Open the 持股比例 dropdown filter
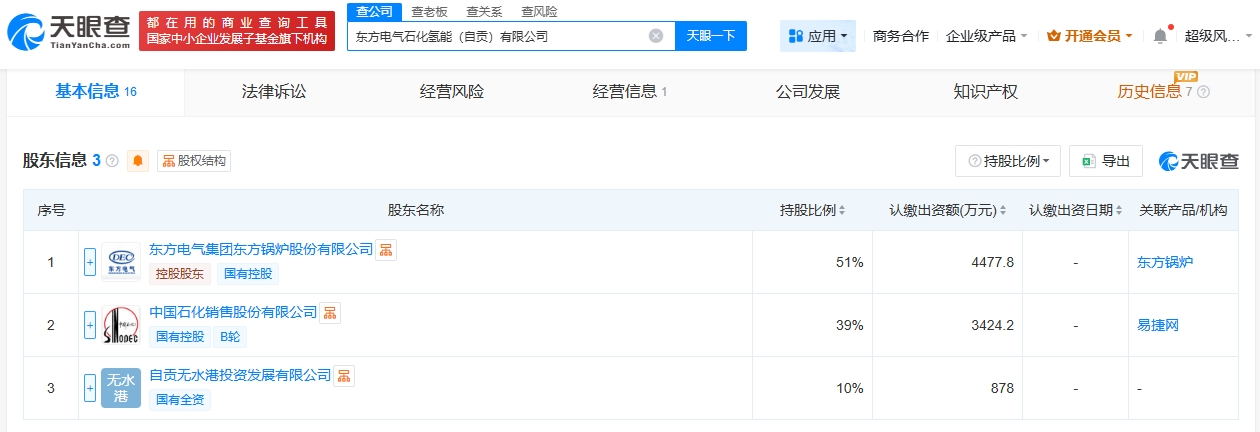Screen dimensions: 1260x432 tap(1008, 161)
